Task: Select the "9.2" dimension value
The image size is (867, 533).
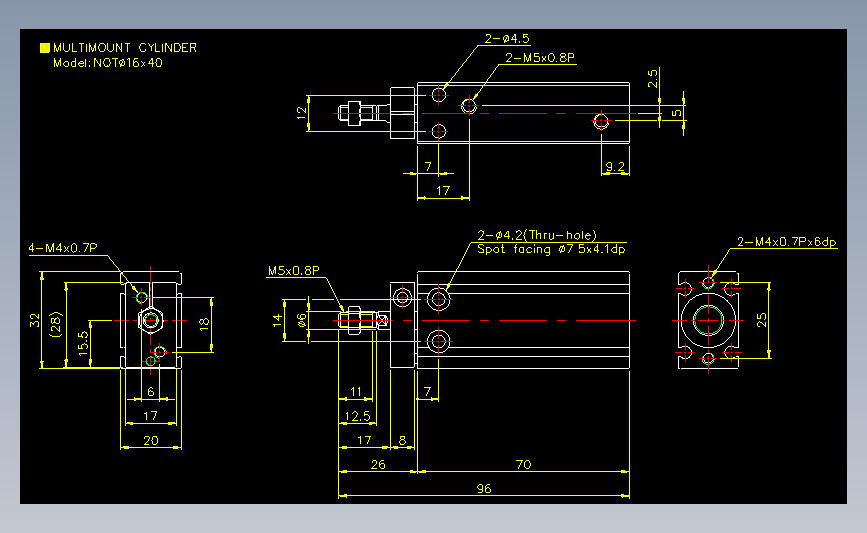Action: click(x=615, y=166)
